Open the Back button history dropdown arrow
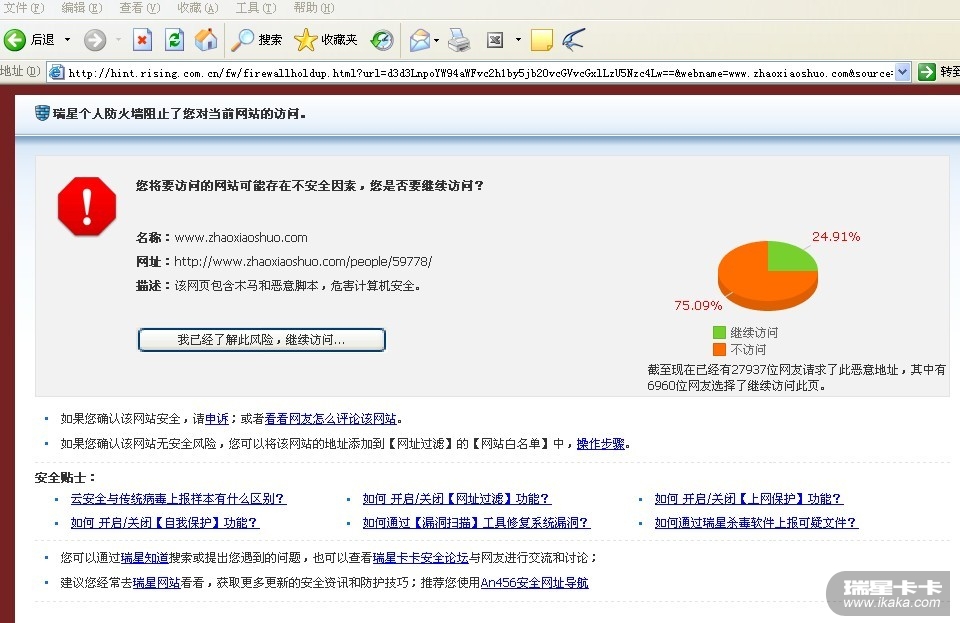 pos(67,40)
